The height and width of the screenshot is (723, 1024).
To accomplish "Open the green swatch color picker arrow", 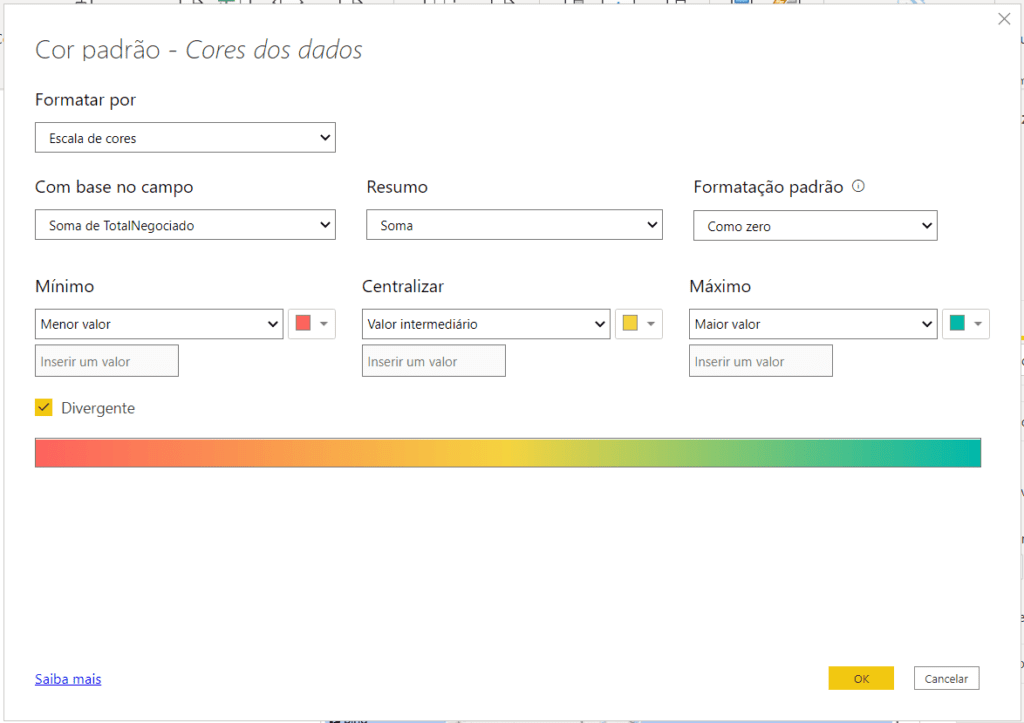I will 978,323.
